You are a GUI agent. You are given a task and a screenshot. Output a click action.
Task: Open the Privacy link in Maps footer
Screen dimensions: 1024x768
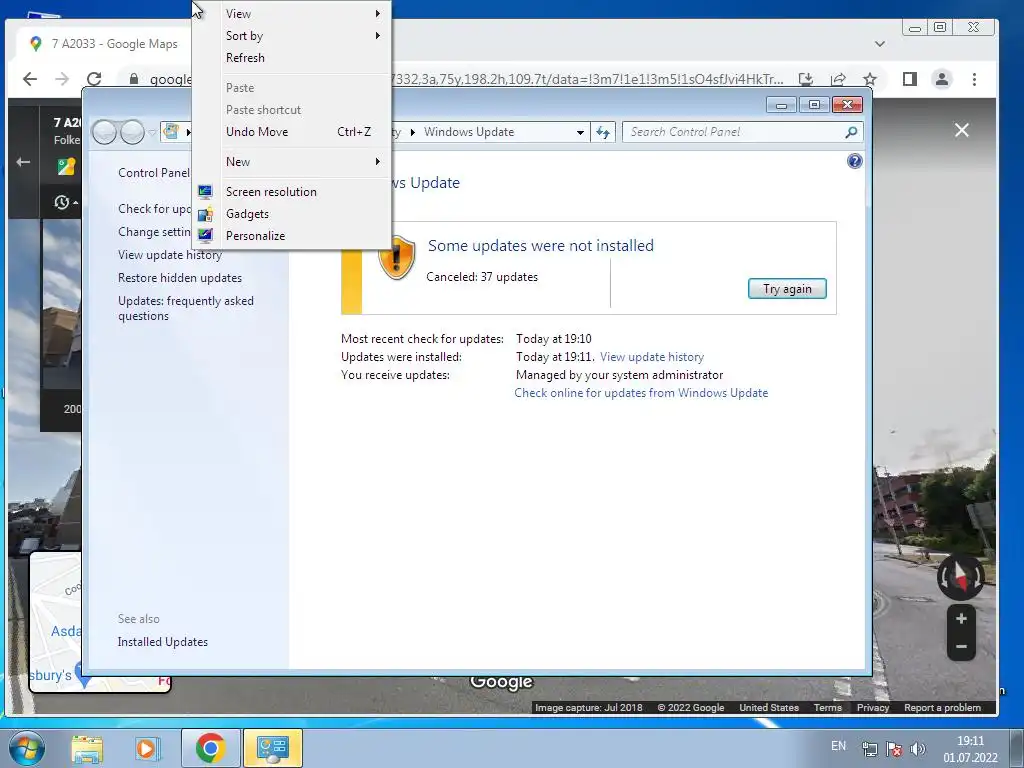pyautogui.click(x=872, y=707)
